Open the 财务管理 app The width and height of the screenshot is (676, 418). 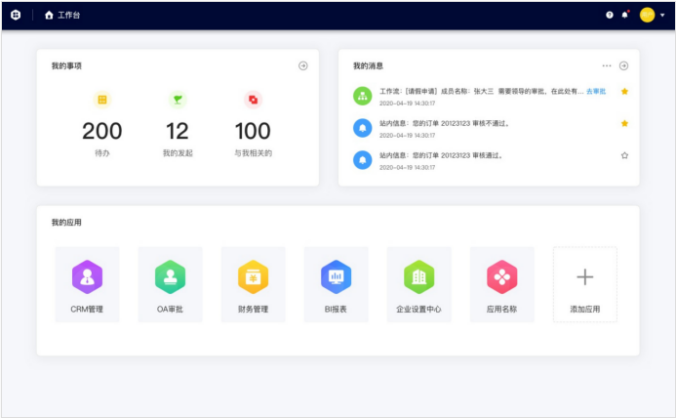[x=253, y=277]
